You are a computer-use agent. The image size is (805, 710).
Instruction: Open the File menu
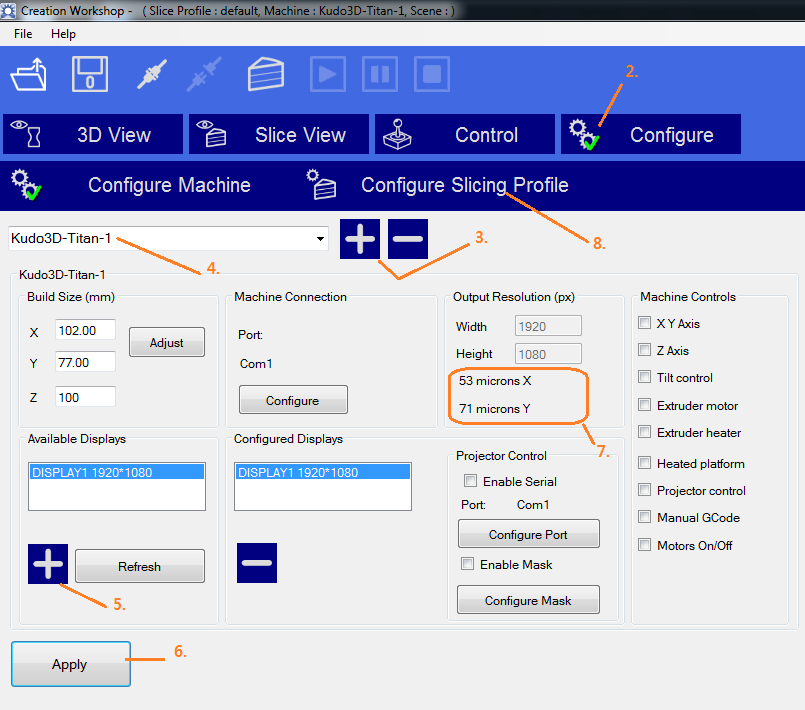(22, 33)
